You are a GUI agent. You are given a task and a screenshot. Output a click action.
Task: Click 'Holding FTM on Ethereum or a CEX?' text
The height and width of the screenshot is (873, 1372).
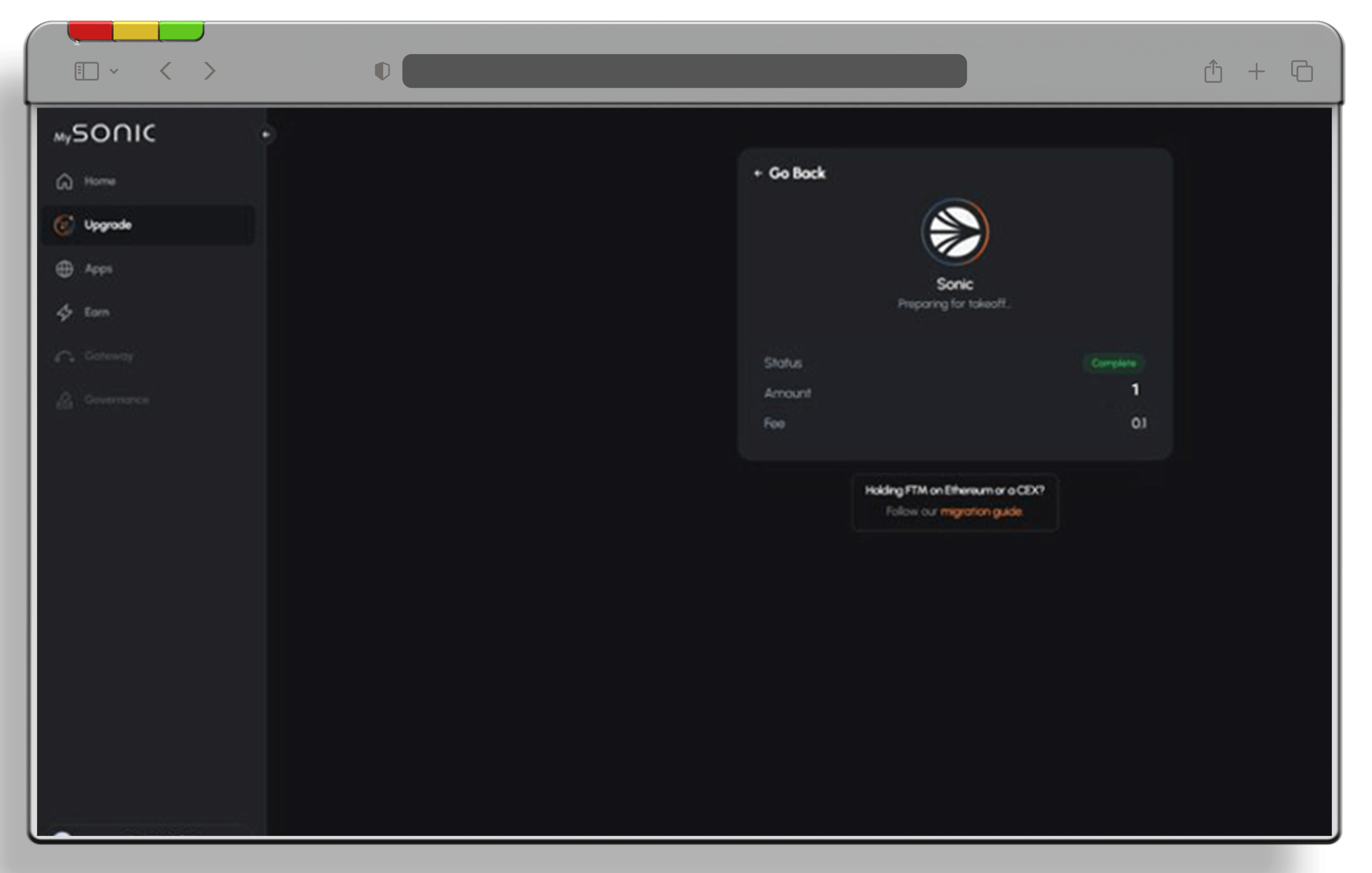pos(955,490)
